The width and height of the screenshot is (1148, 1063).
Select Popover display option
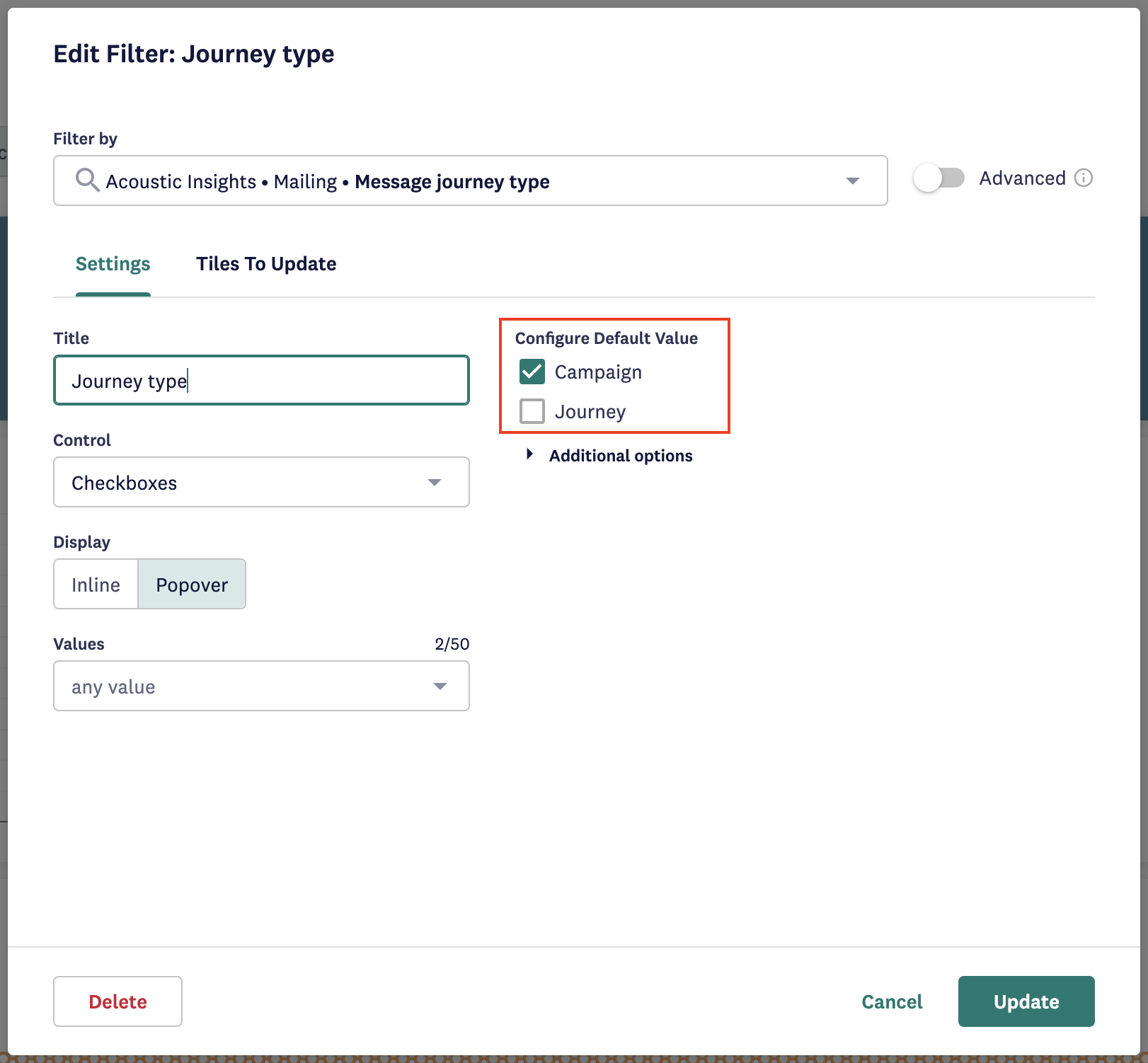(192, 585)
